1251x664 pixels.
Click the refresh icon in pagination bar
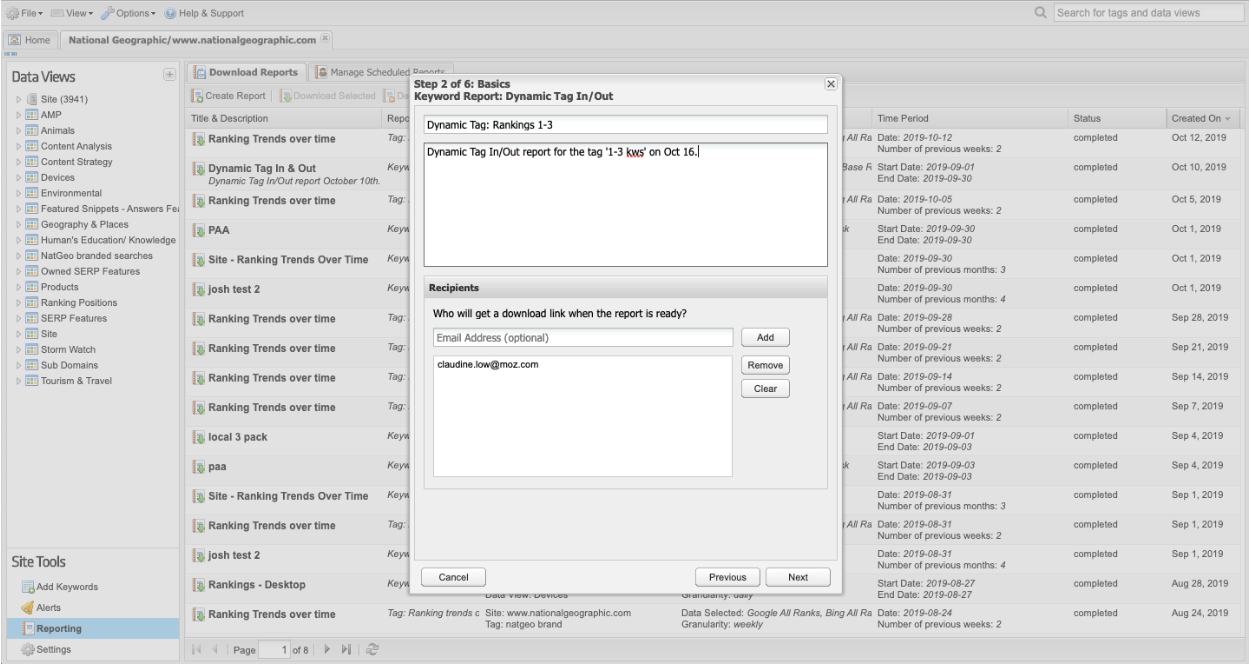(x=373, y=651)
